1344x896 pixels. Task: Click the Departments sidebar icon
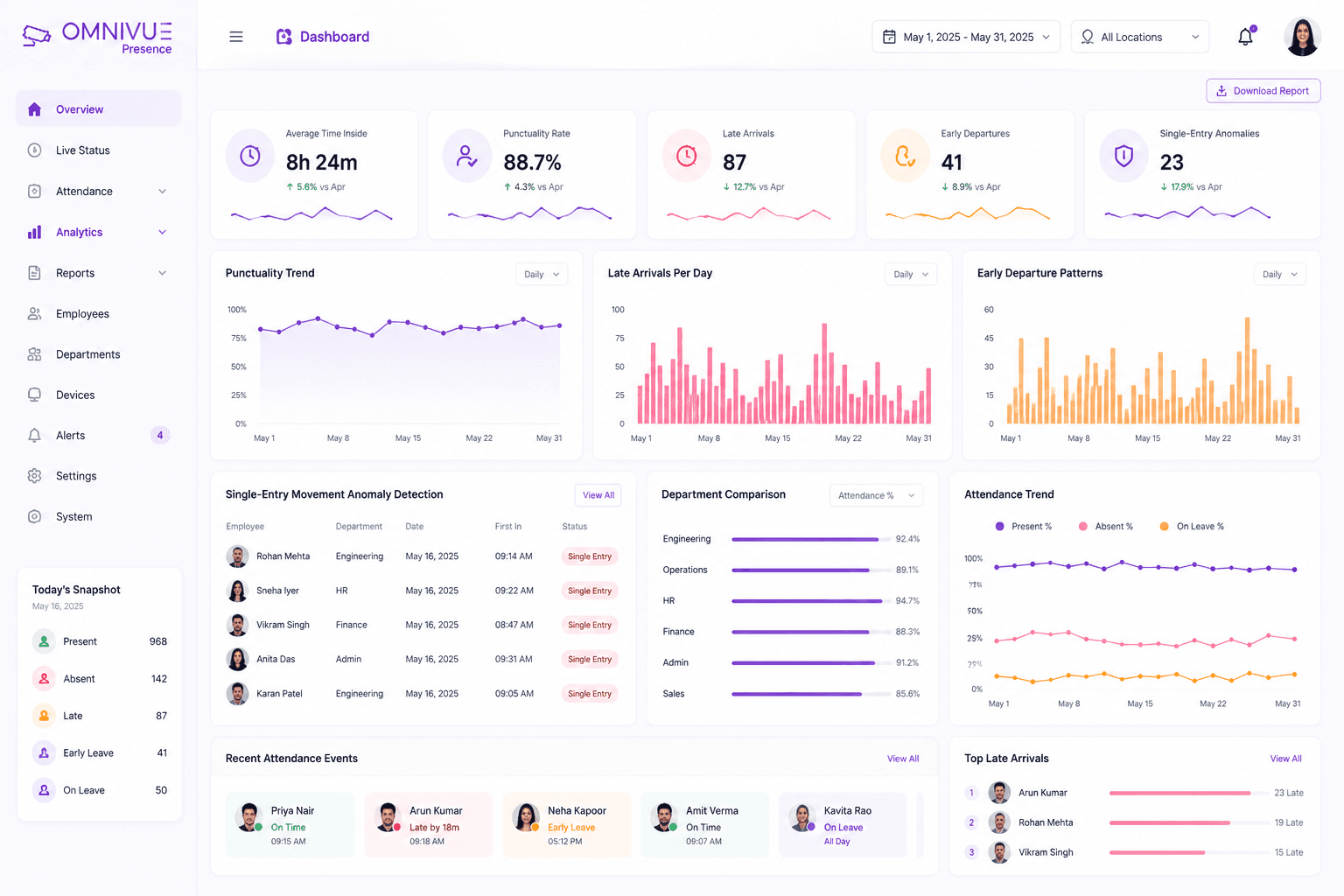pos(34,354)
